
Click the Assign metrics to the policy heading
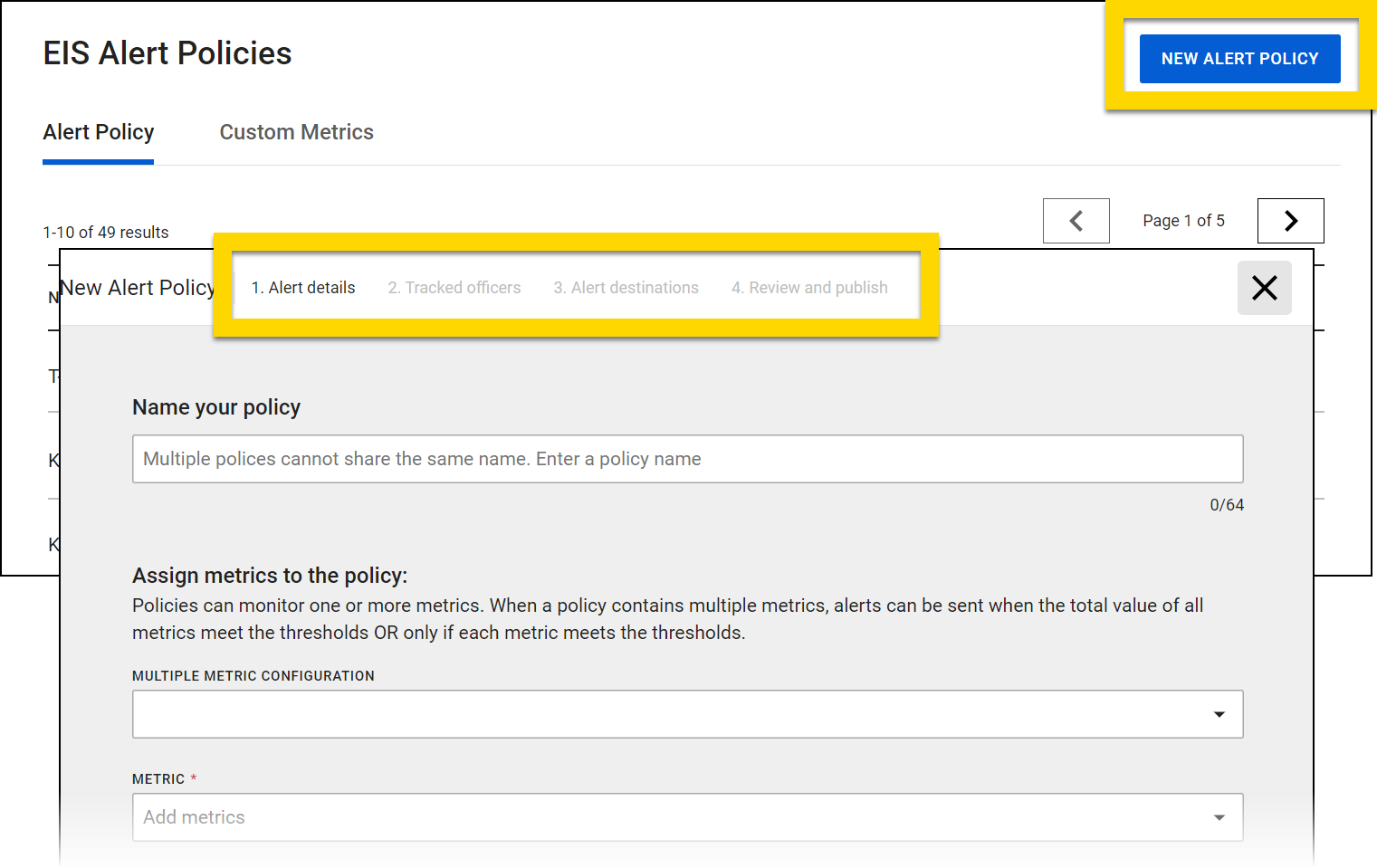point(270,576)
